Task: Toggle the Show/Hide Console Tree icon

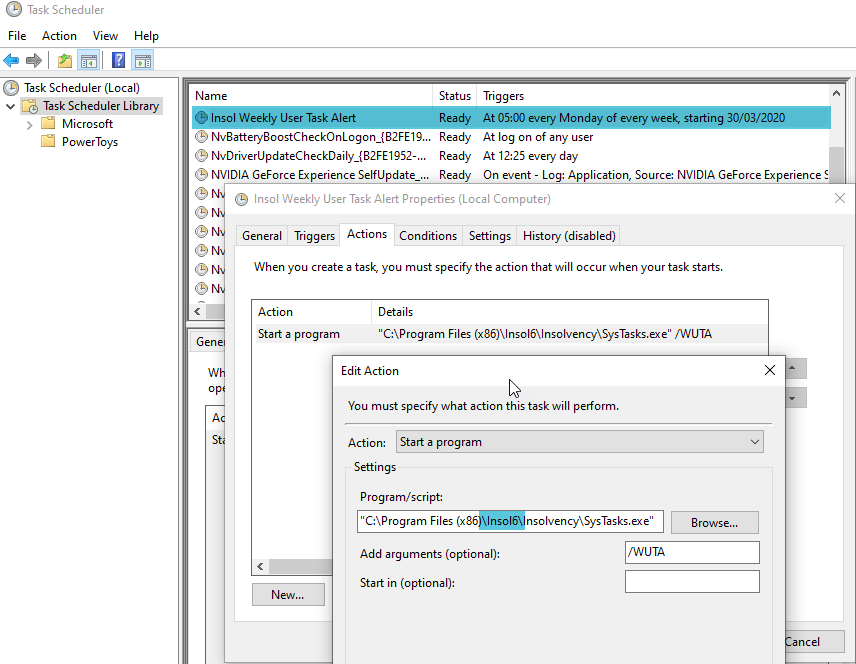Action: (89, 60)
